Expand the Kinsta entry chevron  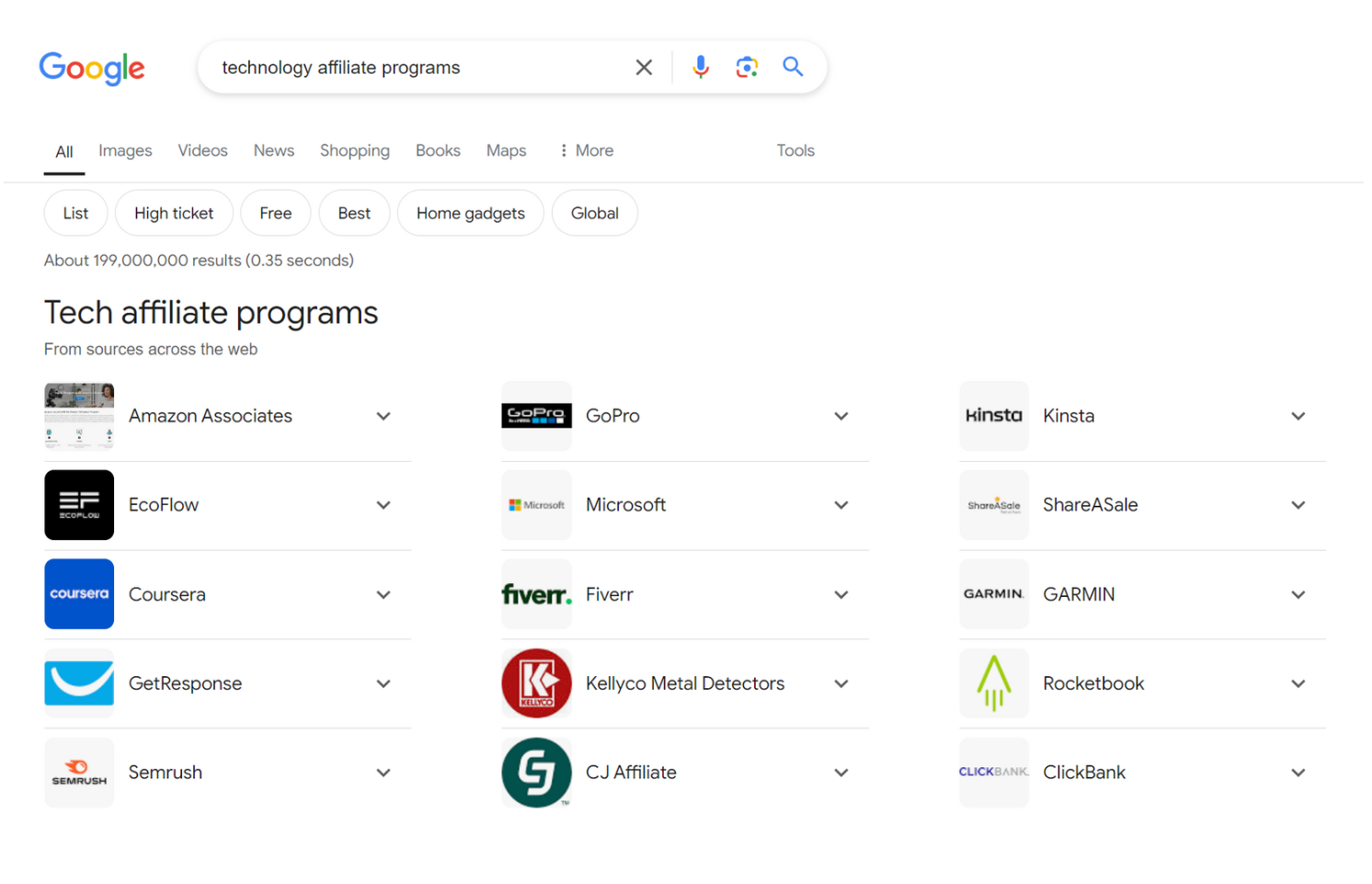point(1298,416)
